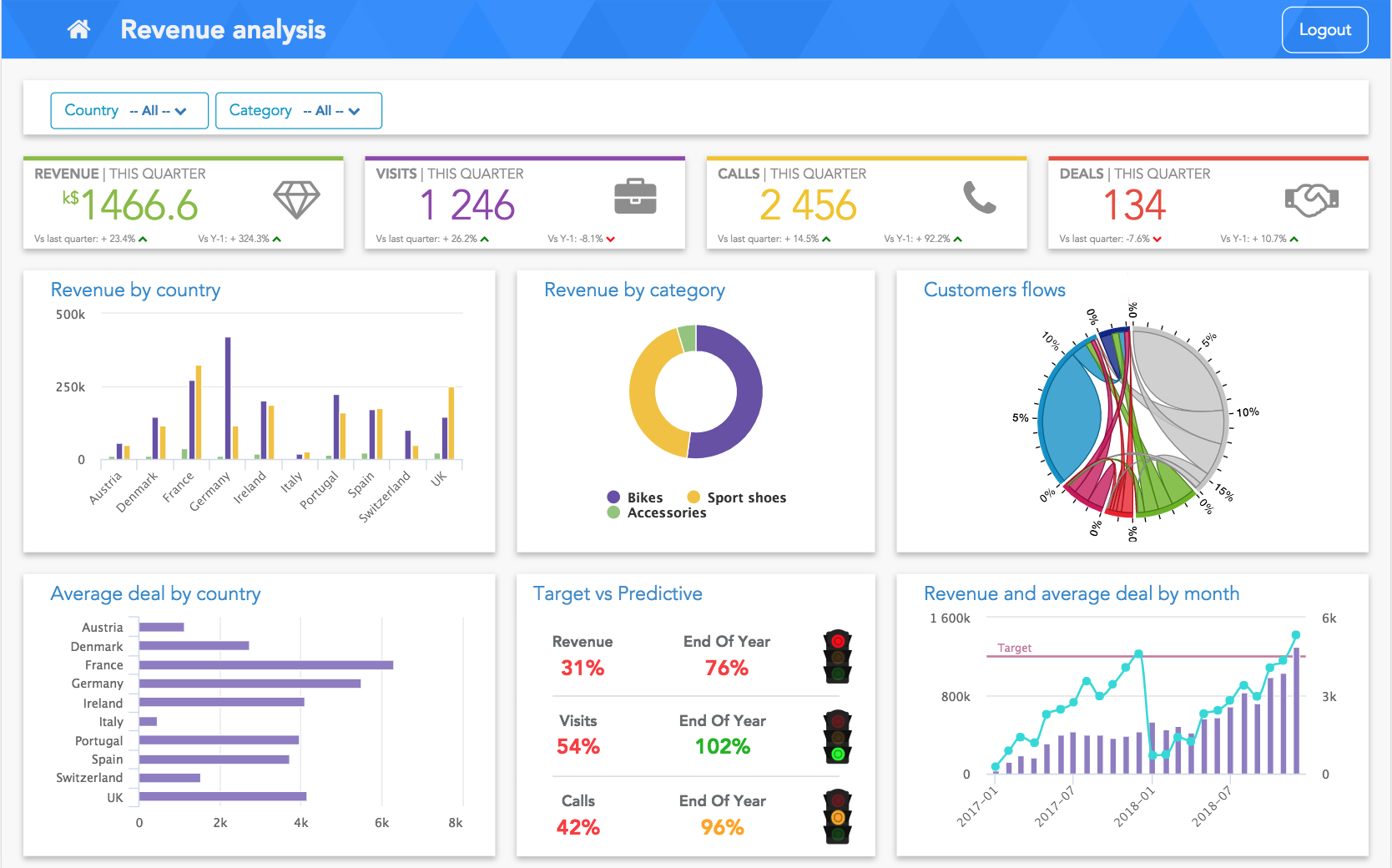1392x868 pixels.
Task: Click the phone icon in Calls card
Action: click(x=980, y=197)
